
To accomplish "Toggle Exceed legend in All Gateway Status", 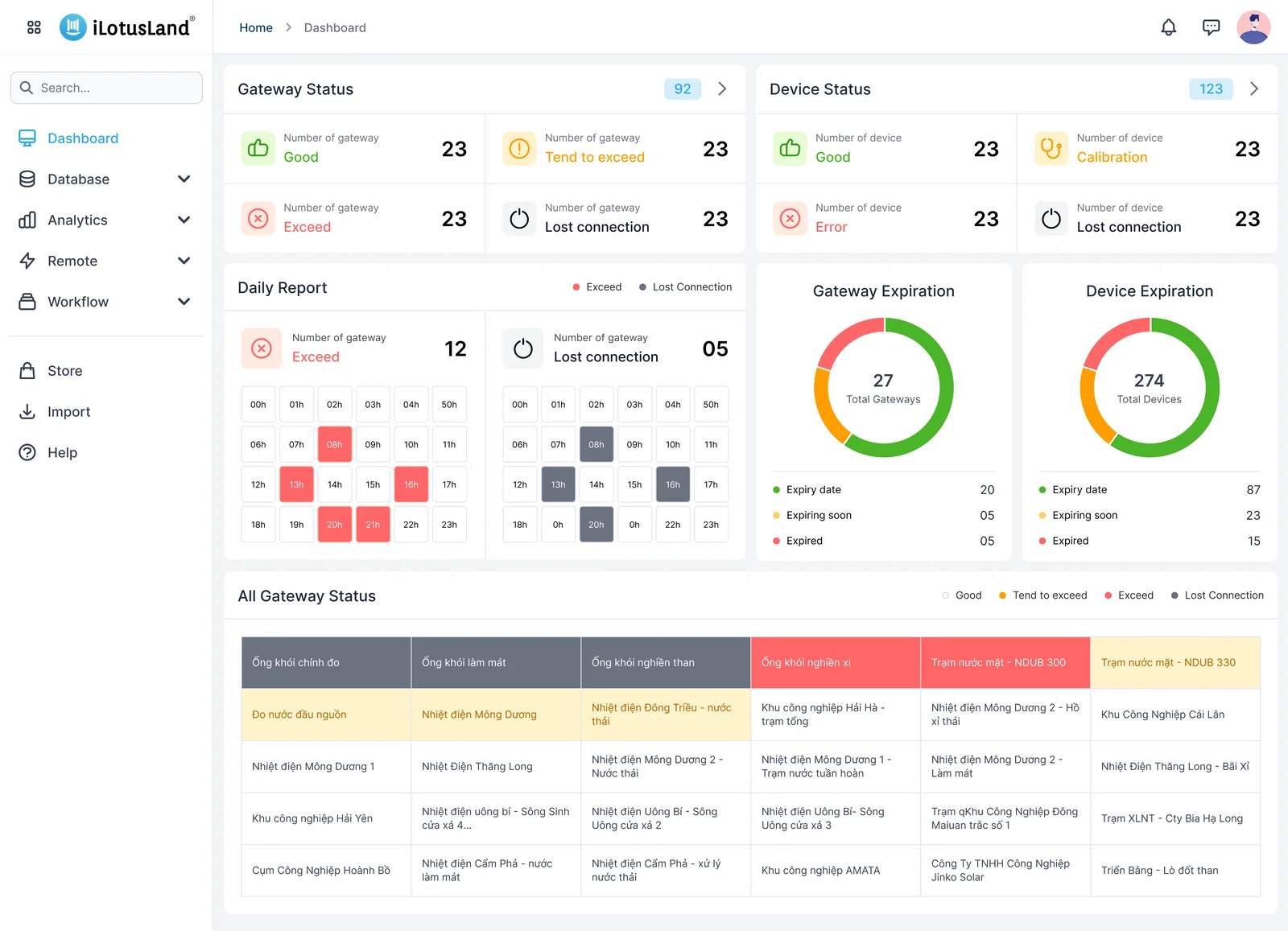I will click(x=1129, y=595).
